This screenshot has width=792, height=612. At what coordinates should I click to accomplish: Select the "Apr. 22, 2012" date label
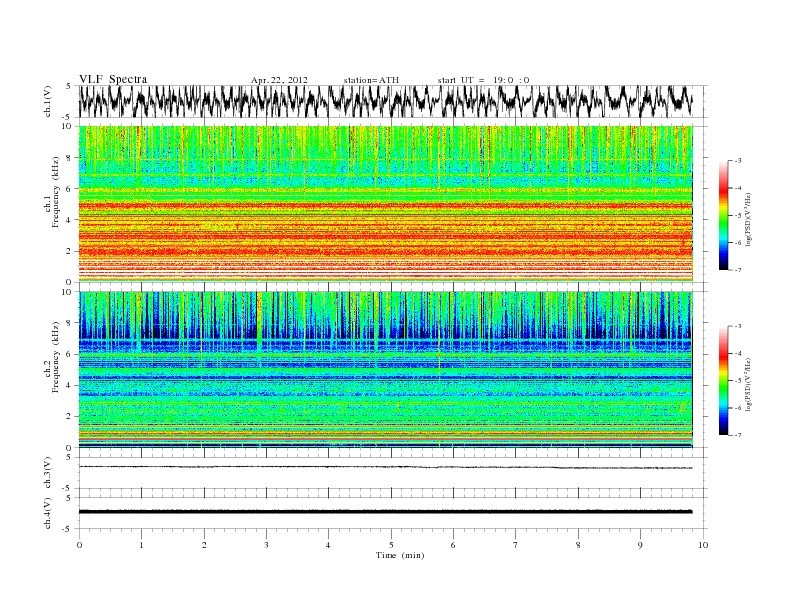coord(279,80)
